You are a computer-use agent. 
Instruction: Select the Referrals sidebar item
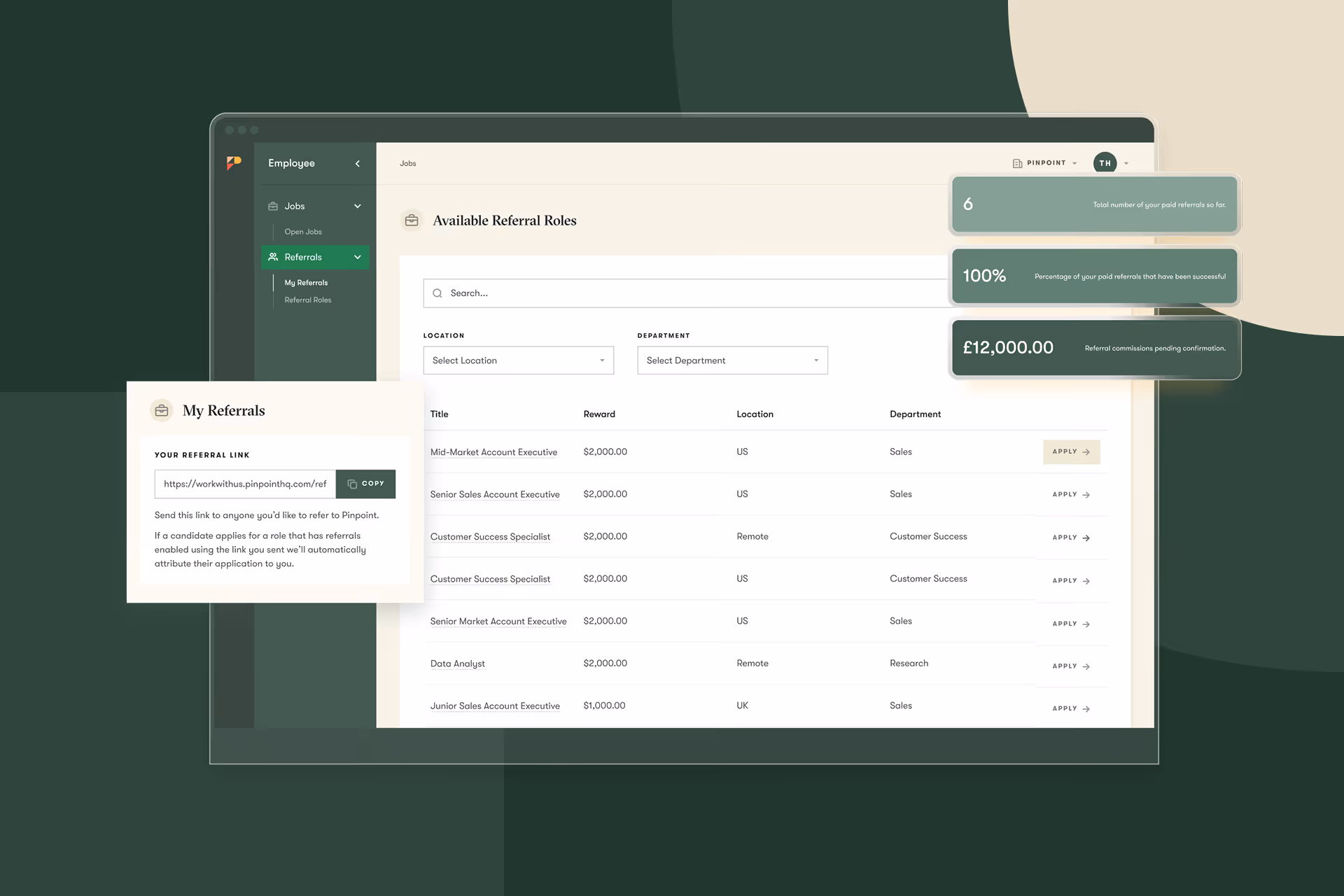coord(315,257)
